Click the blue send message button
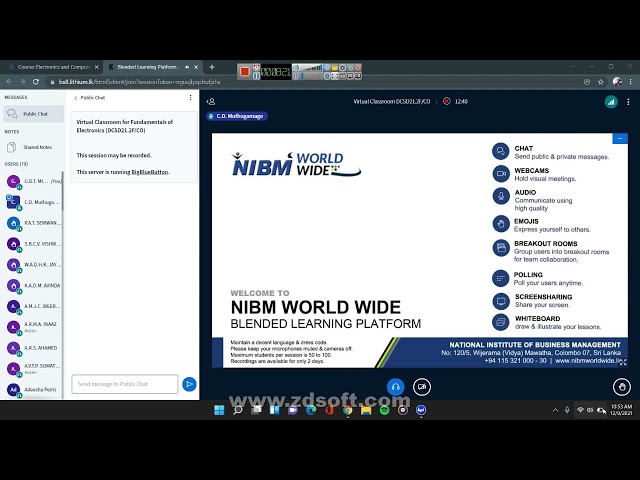 (189, 384)
